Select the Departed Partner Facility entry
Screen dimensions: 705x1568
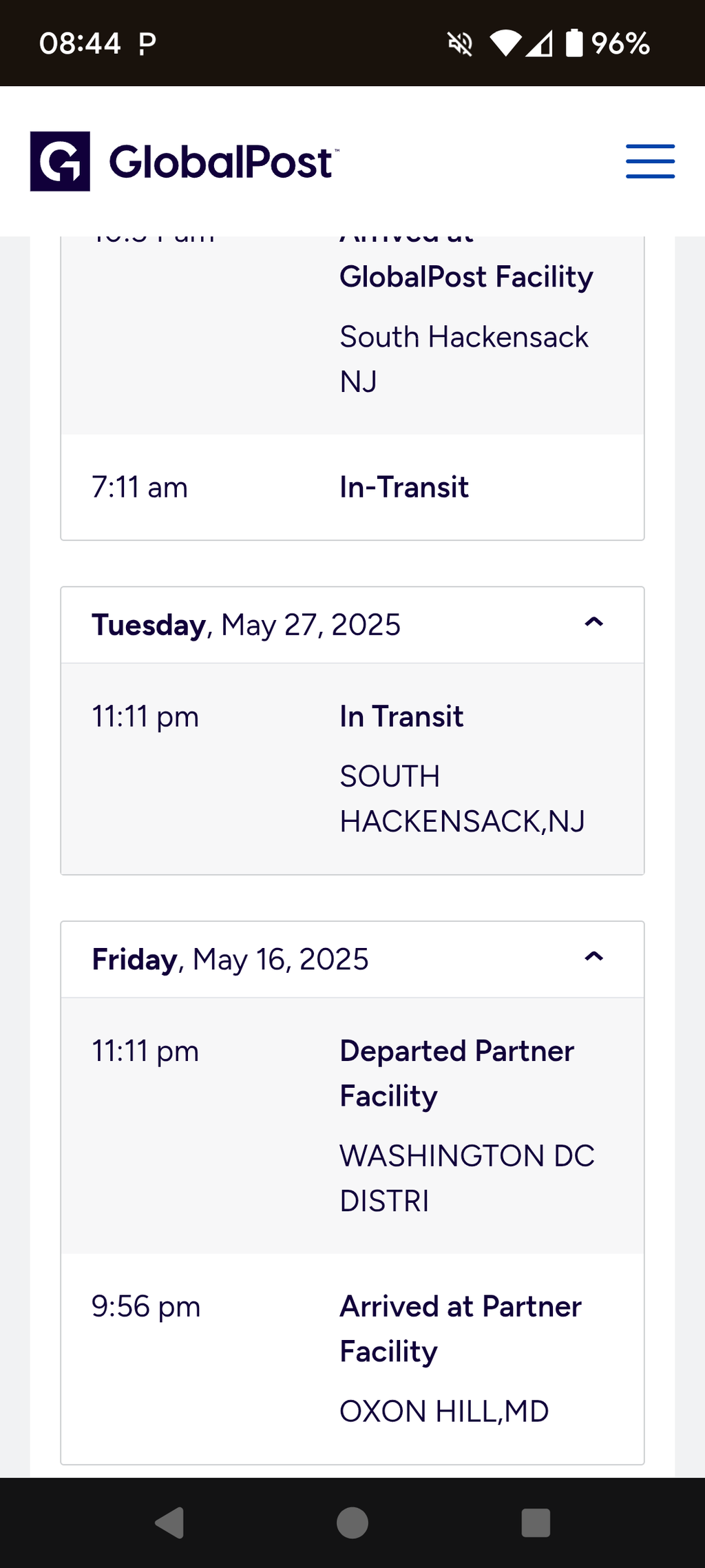click(352, 1126)
